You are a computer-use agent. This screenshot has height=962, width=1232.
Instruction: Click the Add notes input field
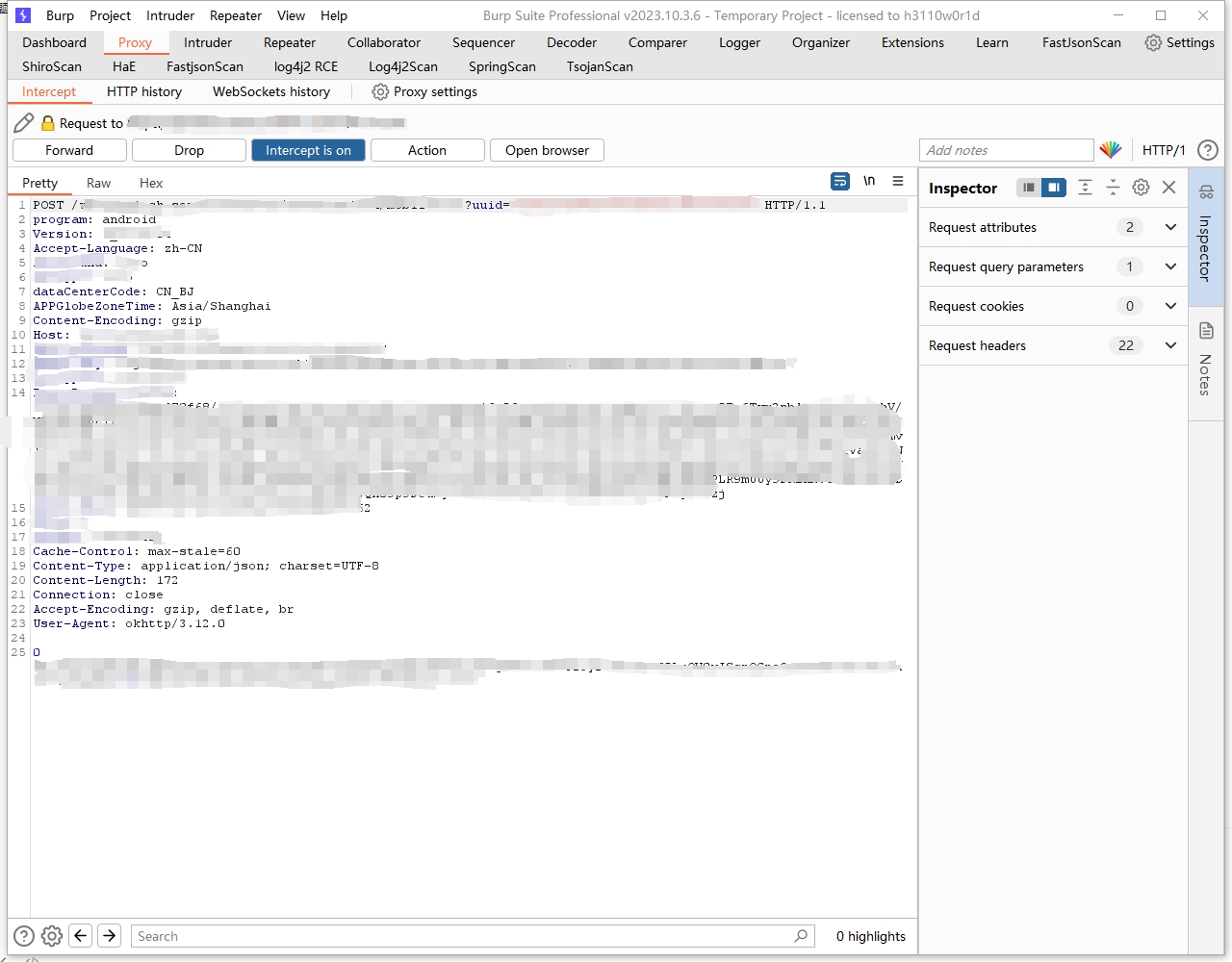pyautogui.click(x=1007, y=150)
